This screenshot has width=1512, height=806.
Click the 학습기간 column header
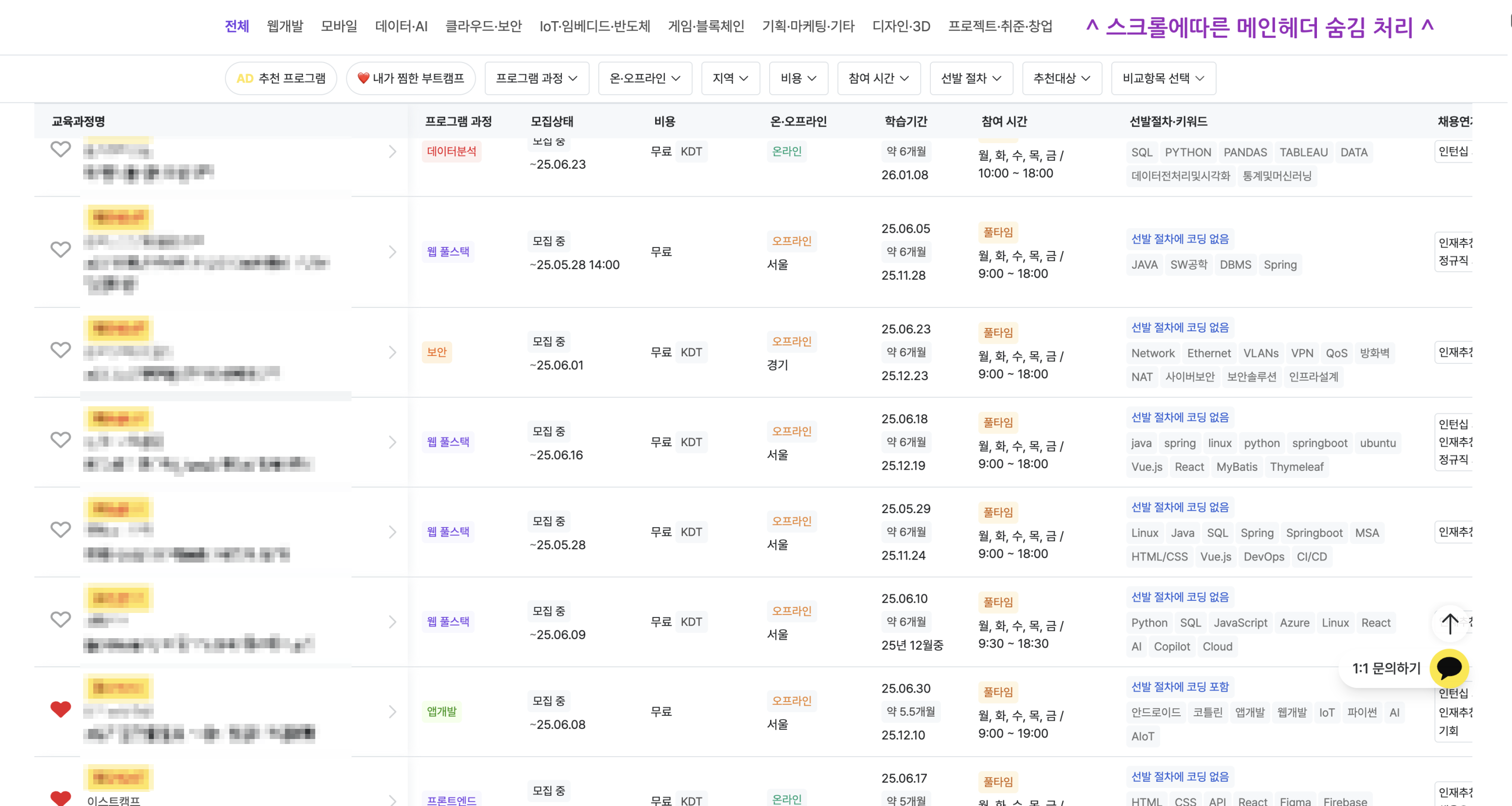pos(906,121)
